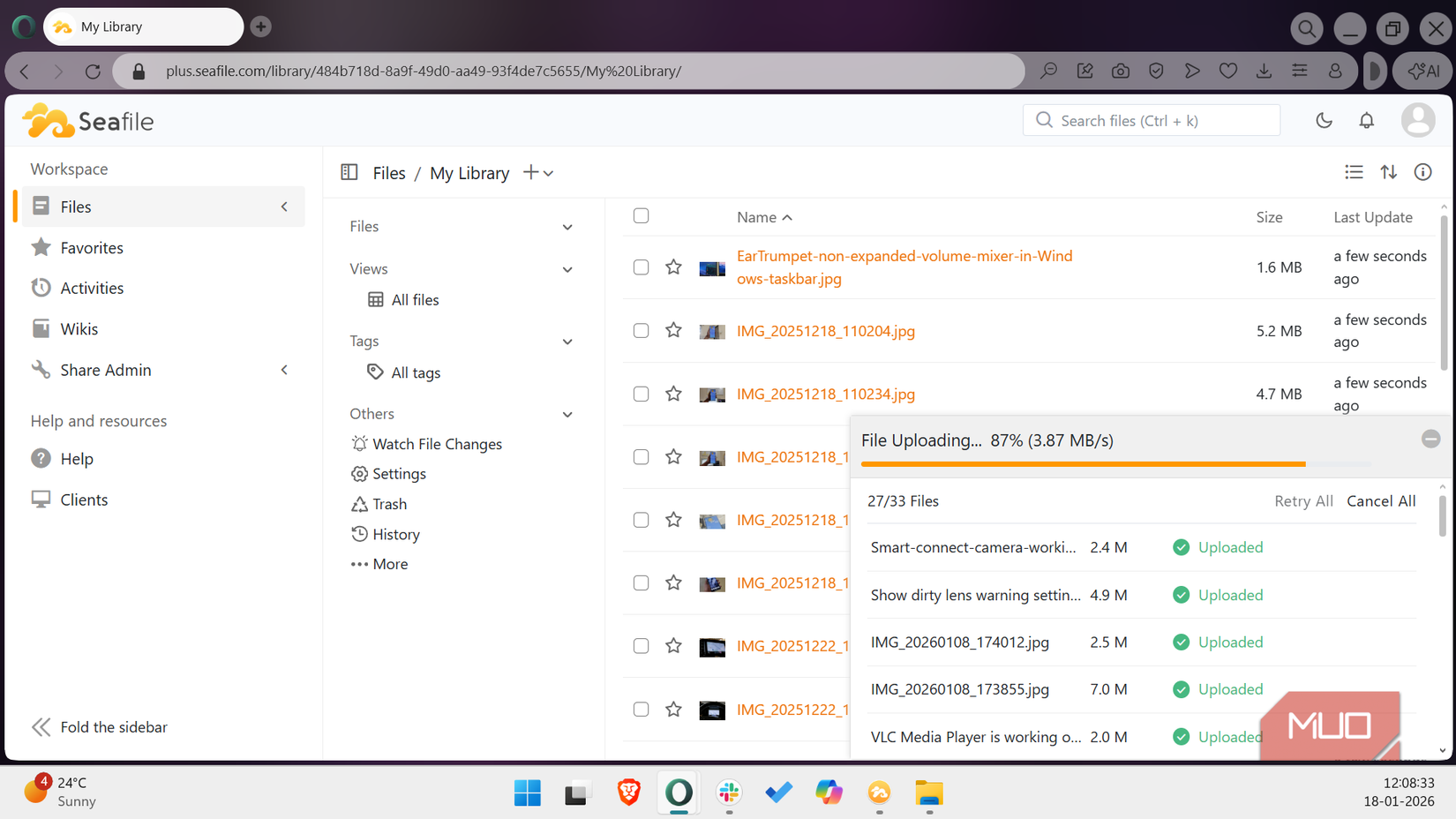Click browser address bar URL

(424, 71)
